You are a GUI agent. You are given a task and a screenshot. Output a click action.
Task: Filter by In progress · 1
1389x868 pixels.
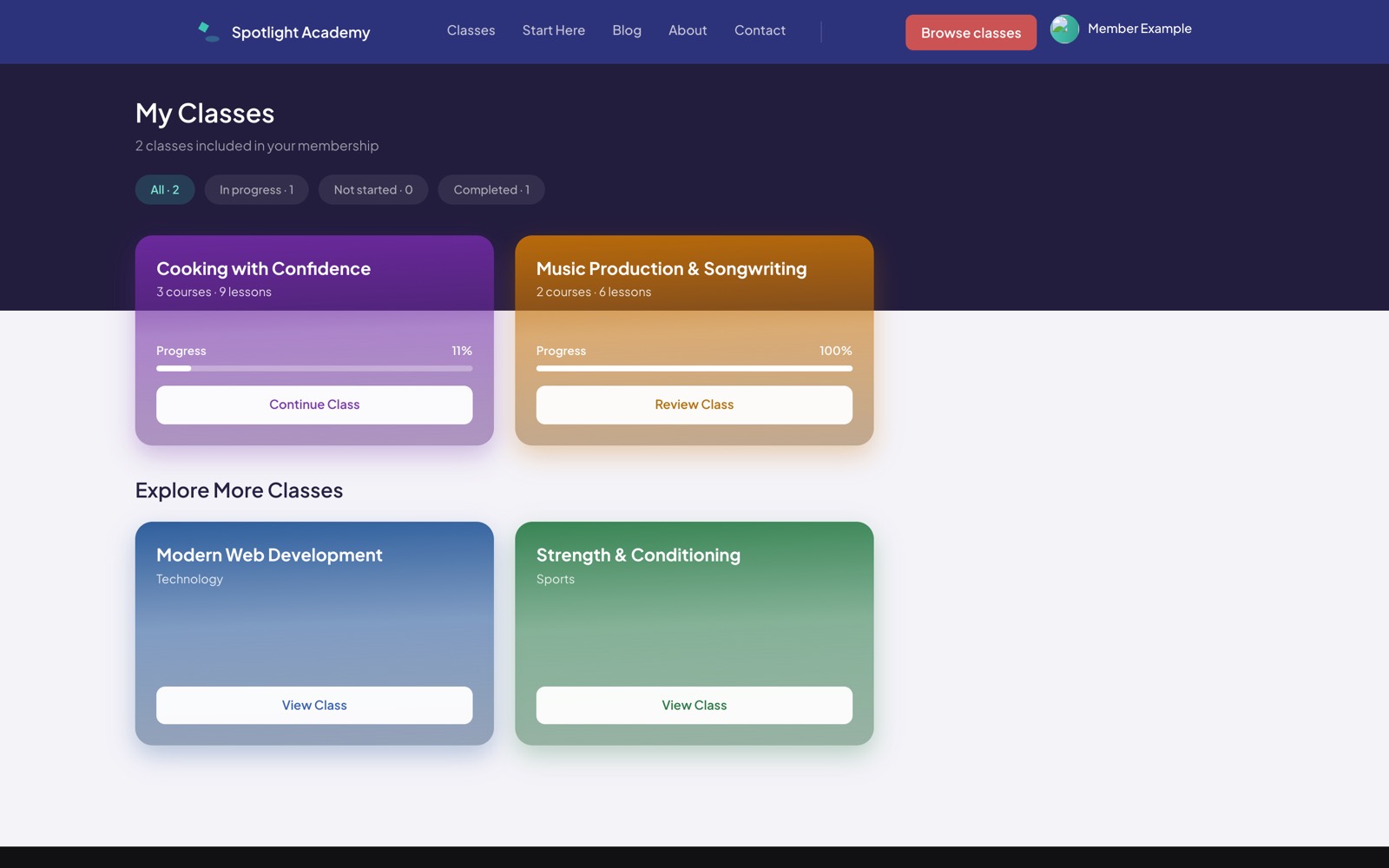256,190
